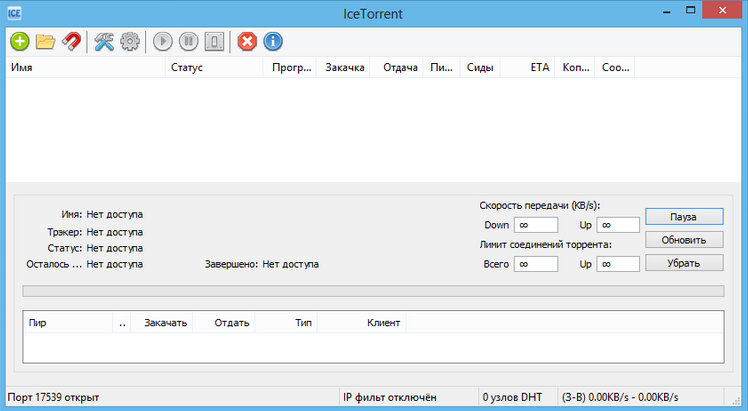The image size is (748, 411).
Task: Sort by the Соо... column header
Action: pyautogui.click(x=615, y=67)
